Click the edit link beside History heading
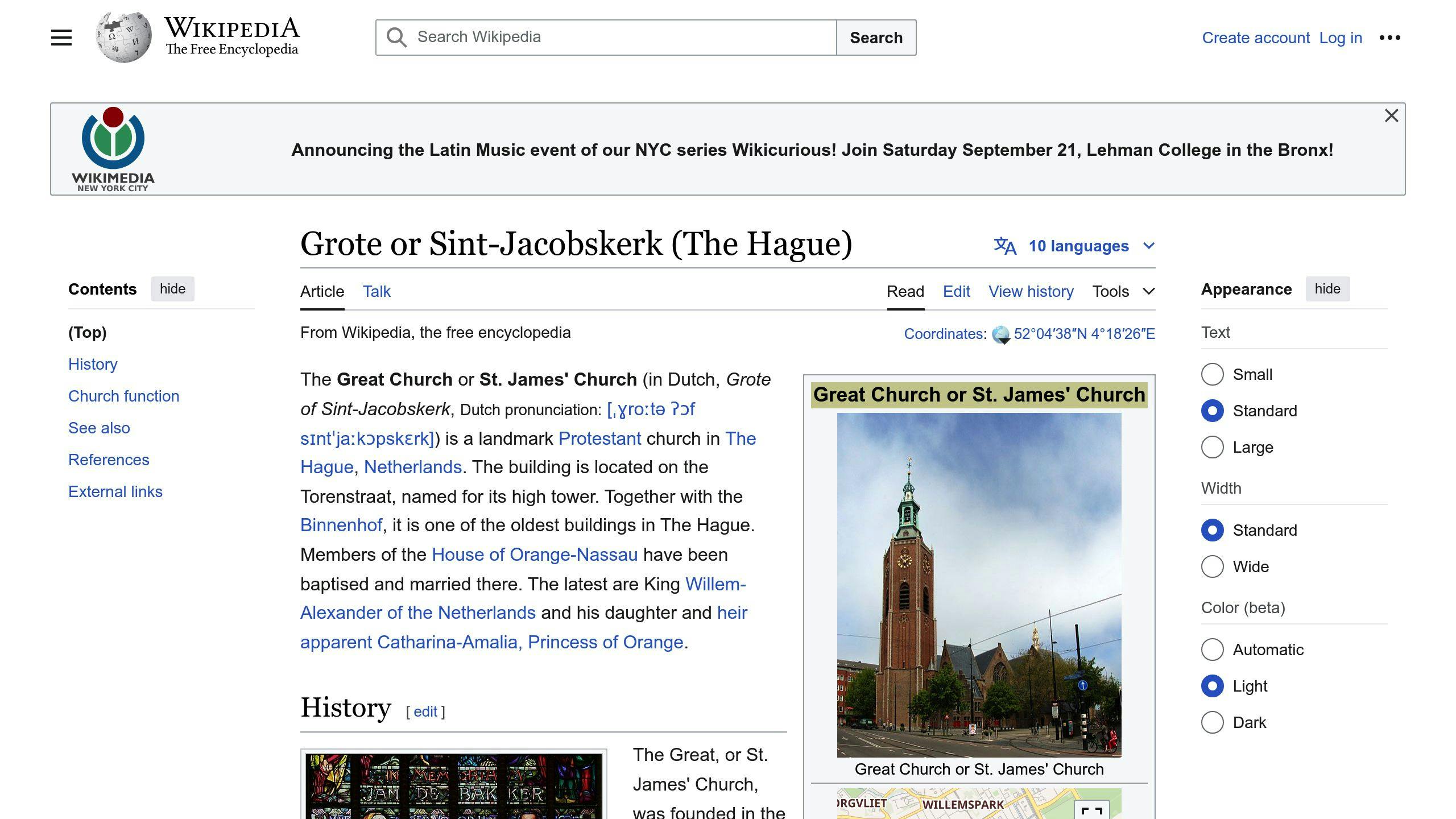1456x819 pixels. point(425,712)
